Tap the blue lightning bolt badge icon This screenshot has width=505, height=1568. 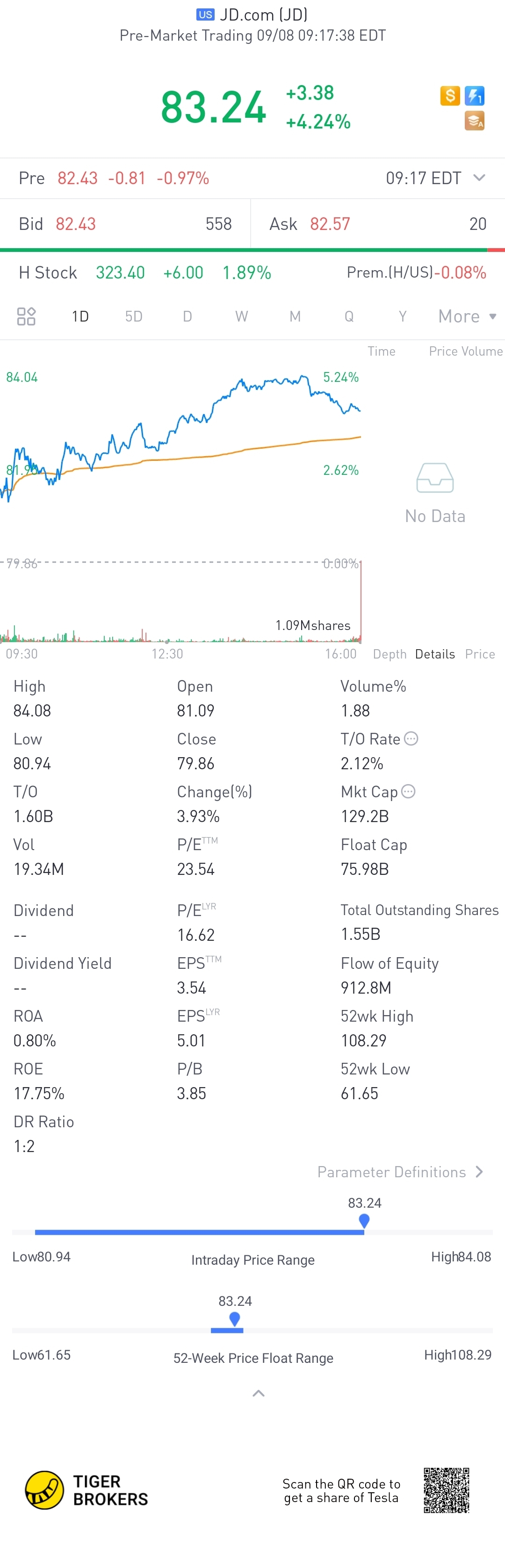coord(475,95)
